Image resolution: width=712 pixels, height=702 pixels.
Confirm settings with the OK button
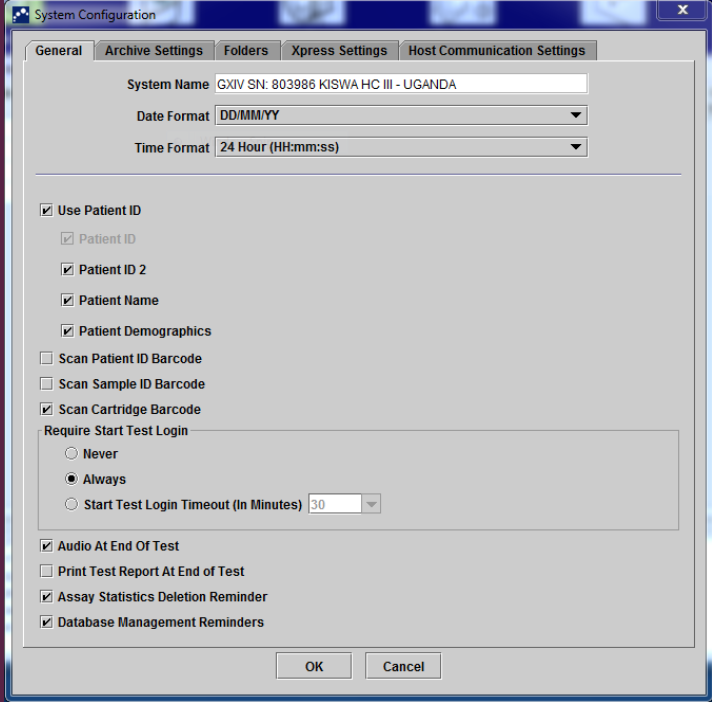coord(314,666)
